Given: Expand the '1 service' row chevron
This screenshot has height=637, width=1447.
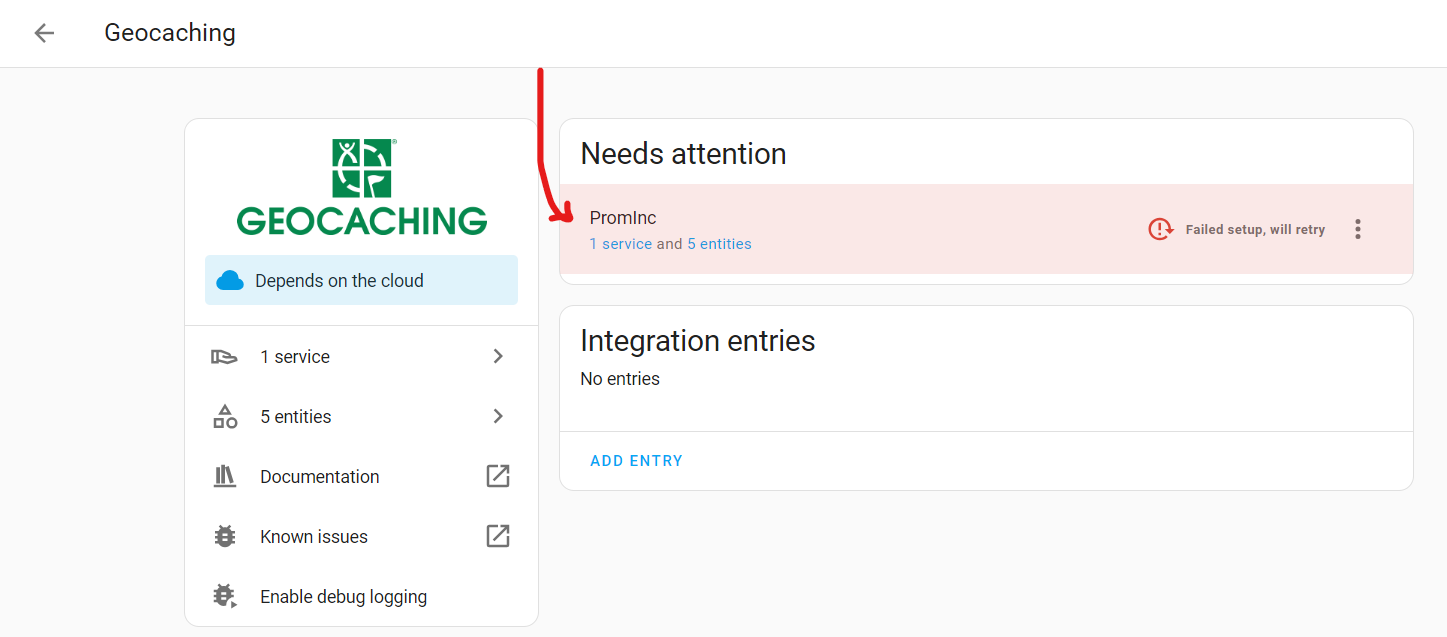Looking at the screenshot, I should click(497, 356).
